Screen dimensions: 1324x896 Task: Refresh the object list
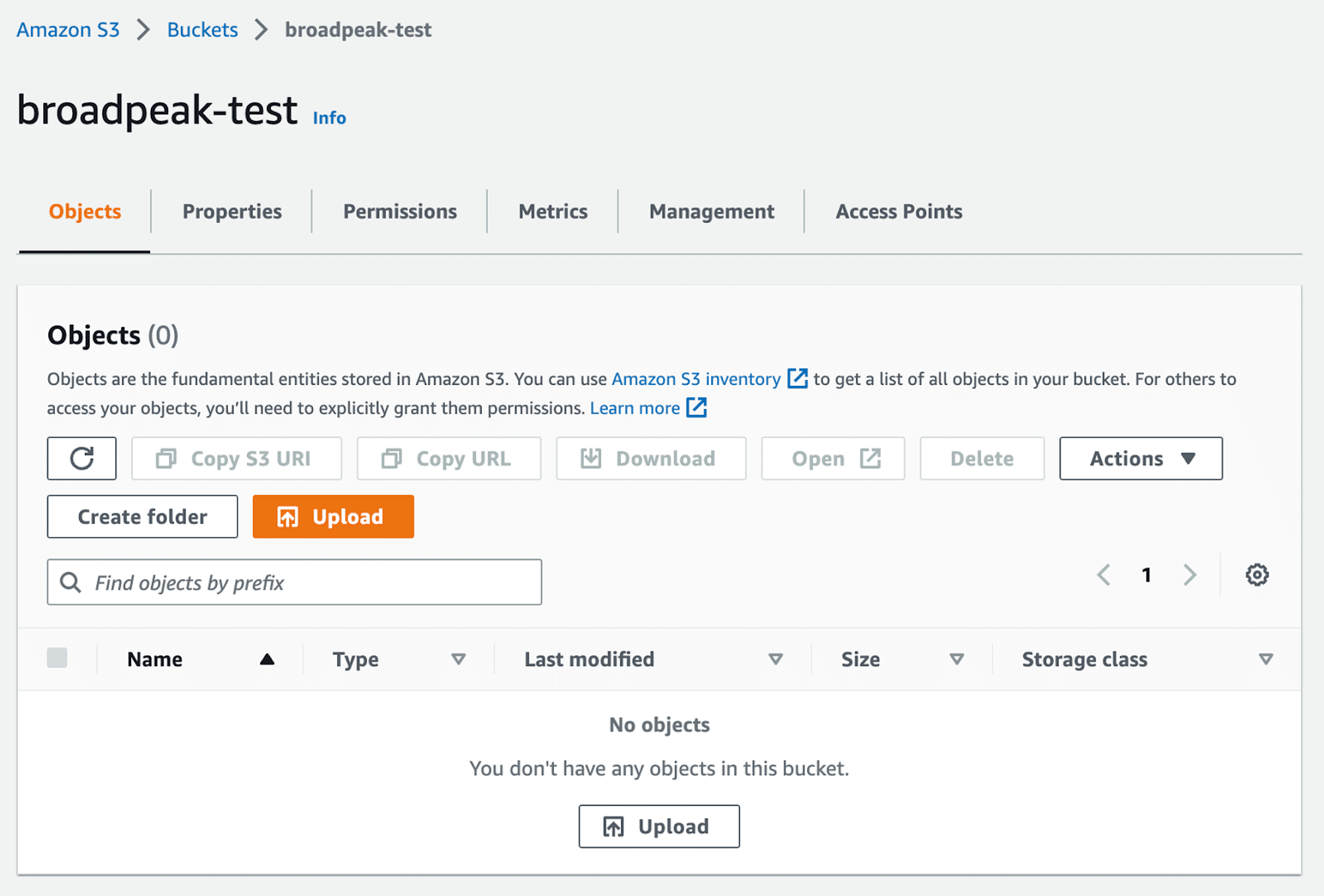coord(81,459)
